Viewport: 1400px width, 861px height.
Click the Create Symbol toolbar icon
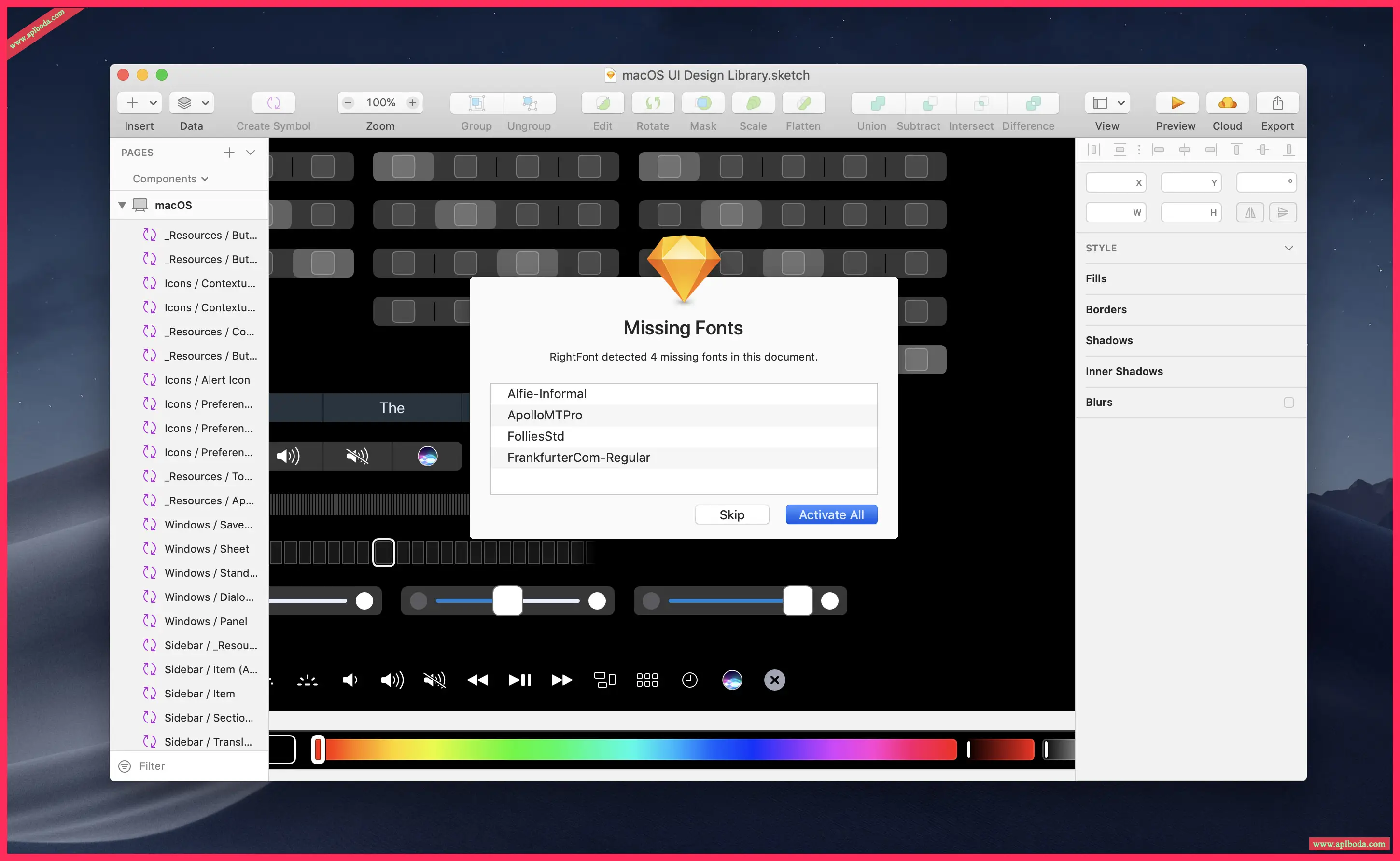[x=273, y=103]
